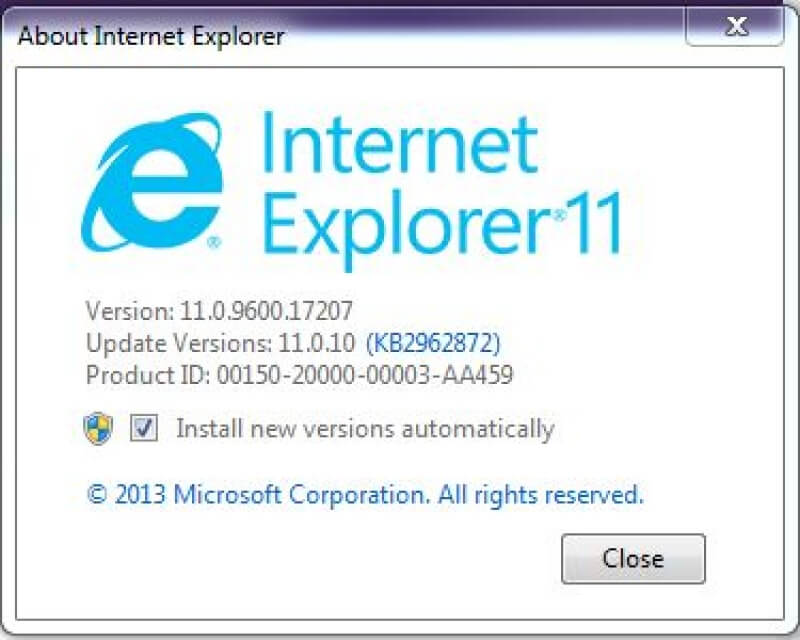The width and height of the screenshot is (800, 640).
Task: Click the copyright © symbol
Action: click(97, 494)
